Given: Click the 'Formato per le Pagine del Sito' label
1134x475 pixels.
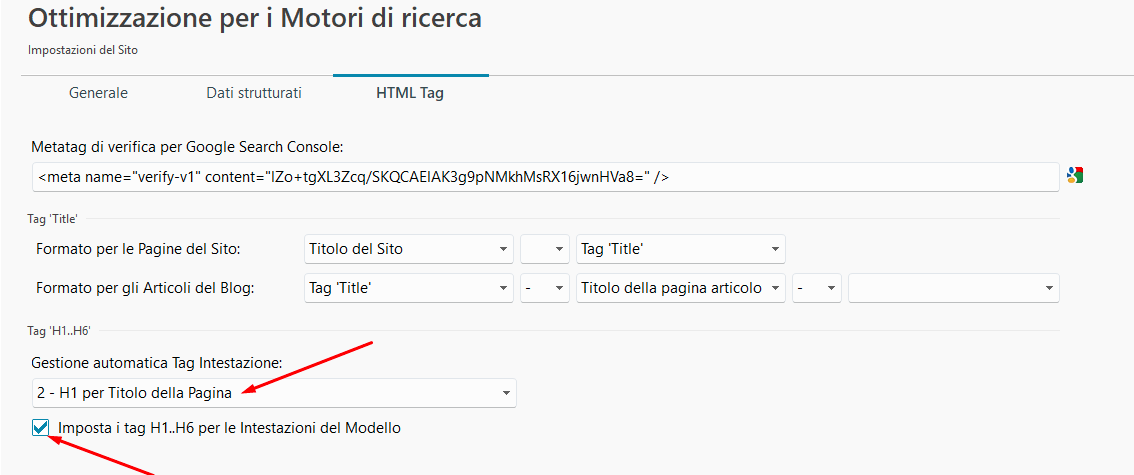Looking at the screenshot, I should point(138,249).
